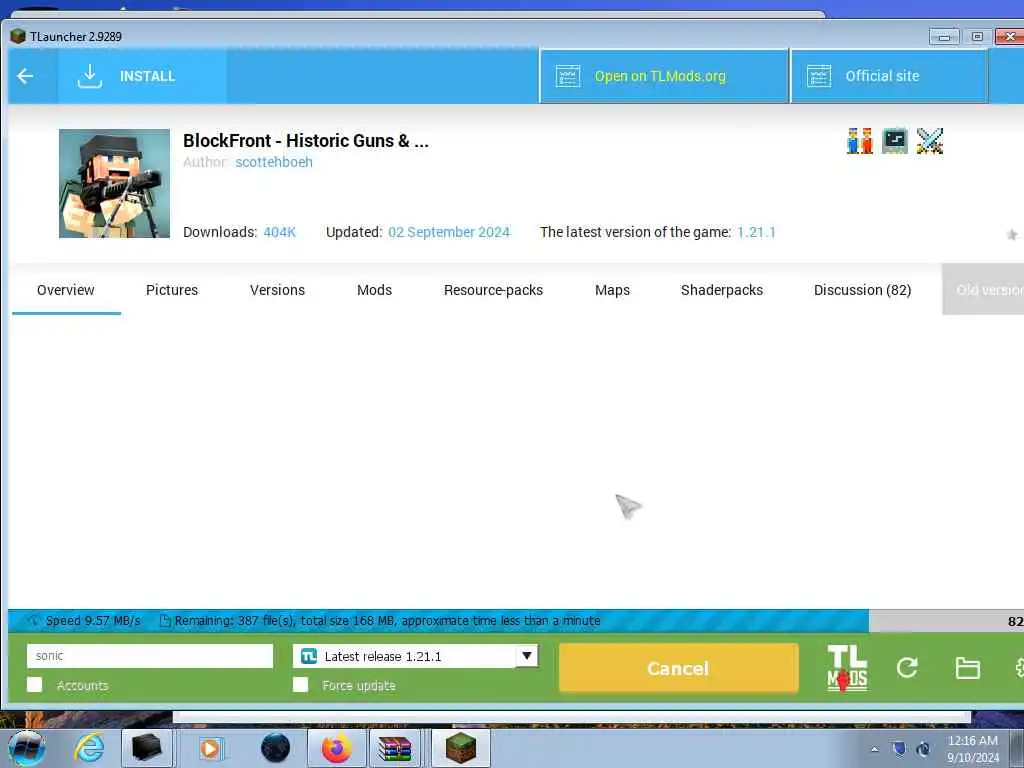1024x768 pixels.
Task: Click the monitor category icon
Action: pyautogui.click(x=895, y=141)
